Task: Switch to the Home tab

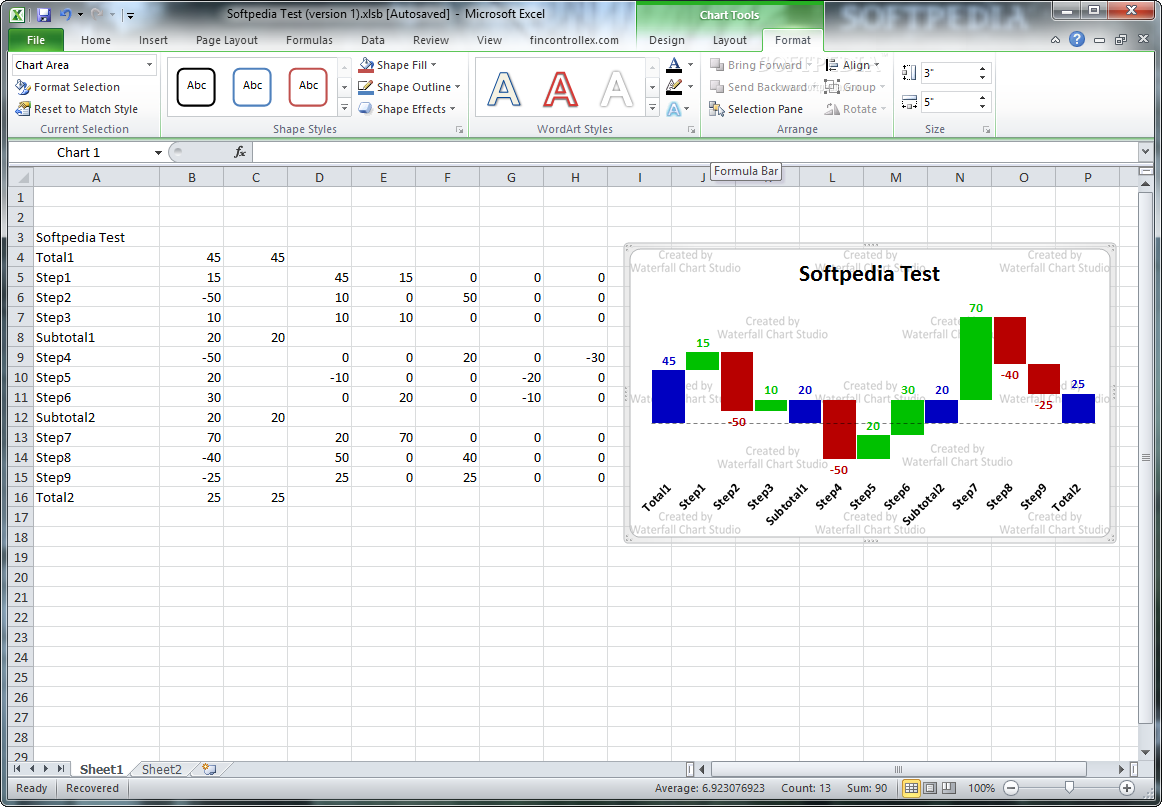Action: click(x=96, y=40)
